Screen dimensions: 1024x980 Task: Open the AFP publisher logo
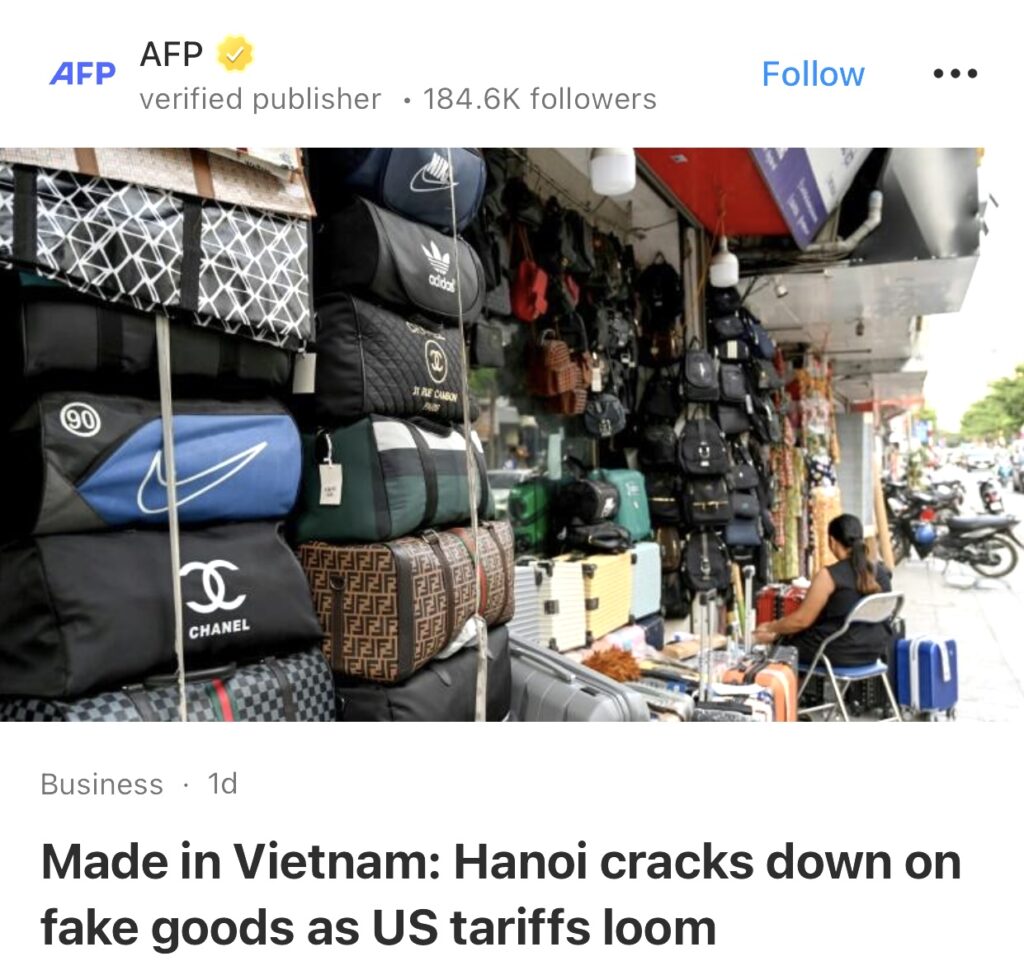pyautogui.click(x=83, y=74)
